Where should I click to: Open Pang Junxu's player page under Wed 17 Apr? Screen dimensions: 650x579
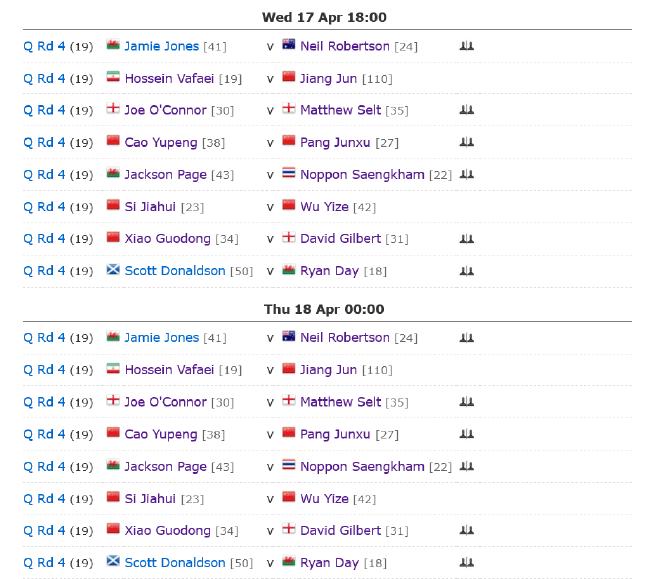[x=335, y=143]
